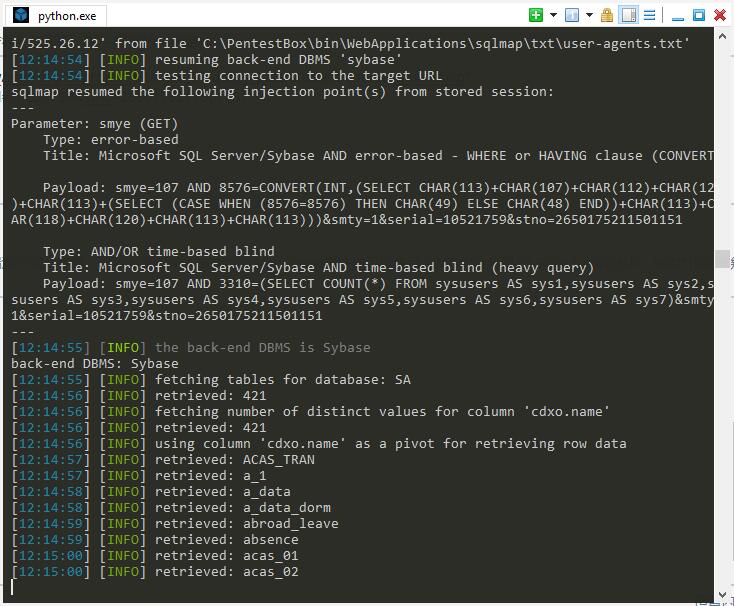Expand the active consoles dropdown arrow
Image resolution: width=734 pixels, height=606 pixels.
click(x=589, y=15)
